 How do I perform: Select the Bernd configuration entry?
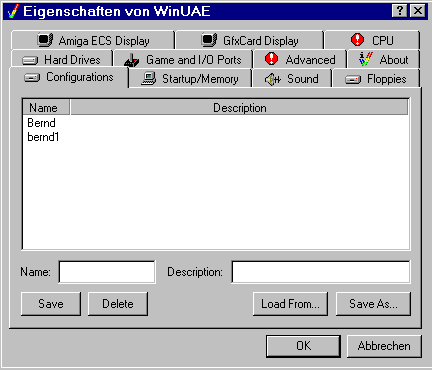click(x=41, y=123)
